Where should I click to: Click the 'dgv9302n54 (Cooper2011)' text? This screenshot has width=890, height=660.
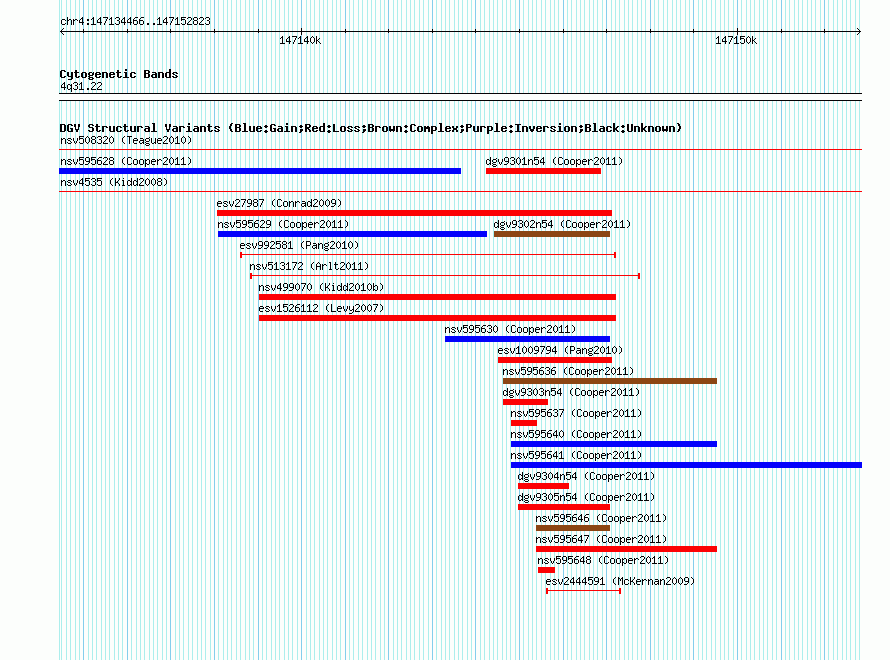tap(562, 224)
